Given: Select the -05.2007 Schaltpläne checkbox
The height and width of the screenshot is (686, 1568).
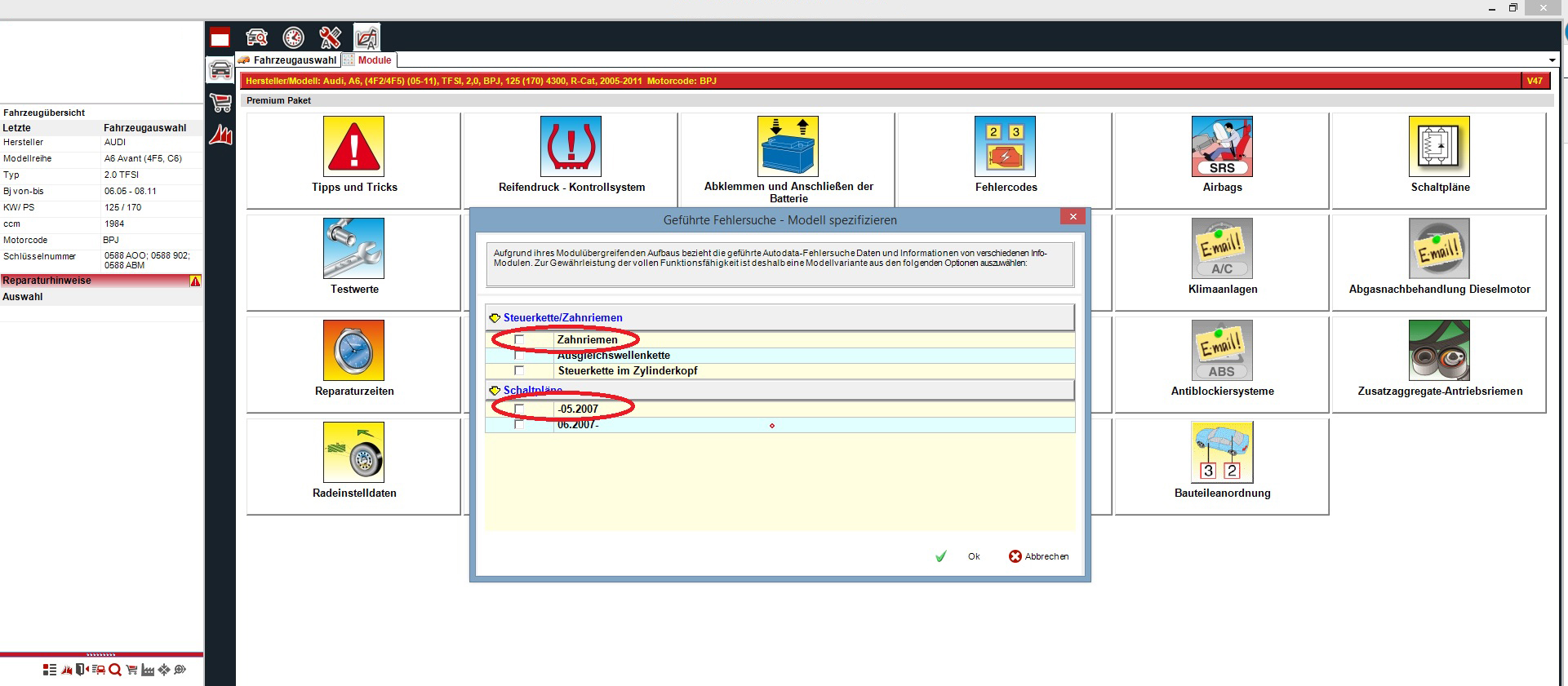Looking at the screenshot, I should pyautogui.click(x=519, y=409).
